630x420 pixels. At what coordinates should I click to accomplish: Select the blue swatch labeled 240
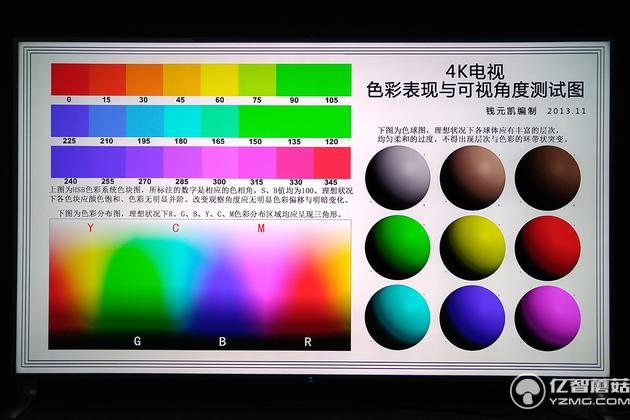pyautogui.click(x=69, y=163)
